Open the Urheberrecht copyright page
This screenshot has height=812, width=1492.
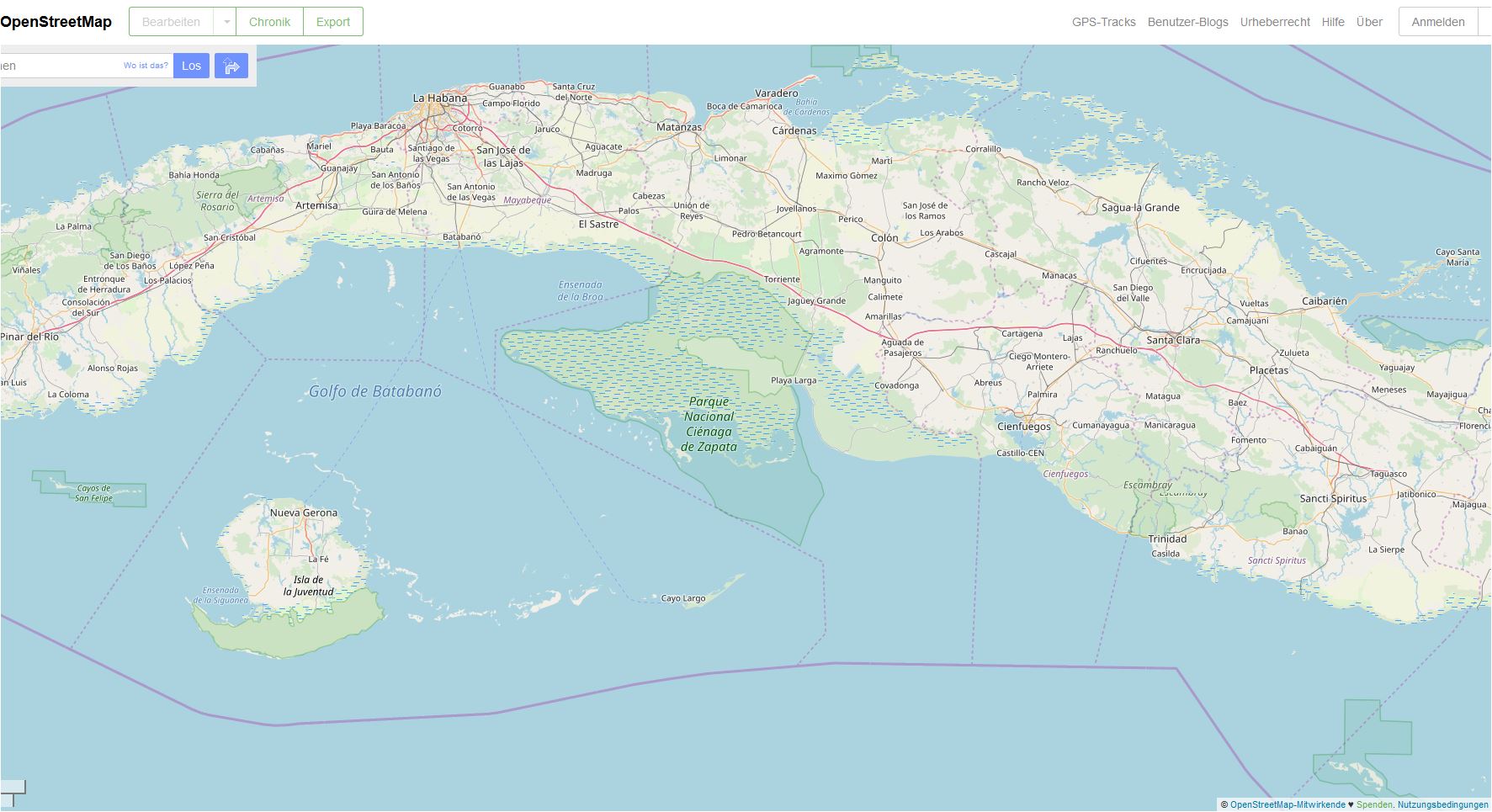tap(1274, 22)
